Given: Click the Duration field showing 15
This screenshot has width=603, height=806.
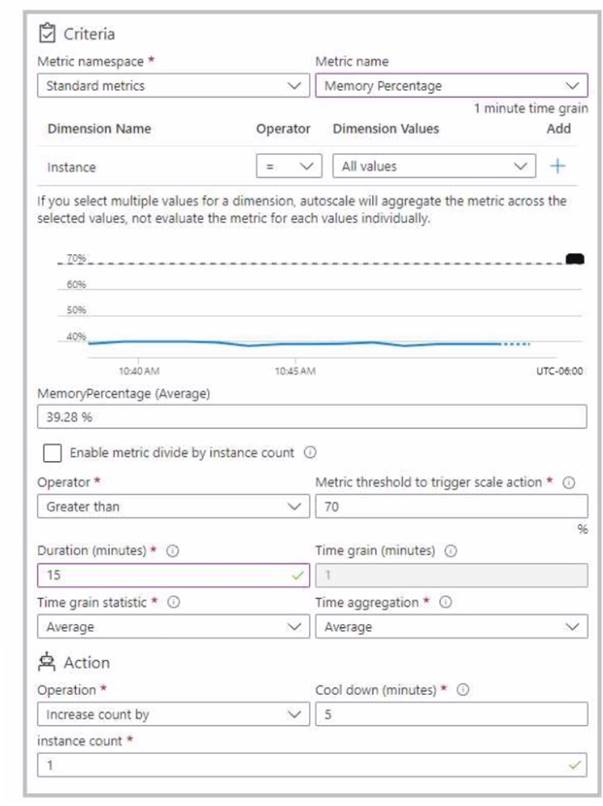Looking at the screenshot, I should (x=173, y=575).
